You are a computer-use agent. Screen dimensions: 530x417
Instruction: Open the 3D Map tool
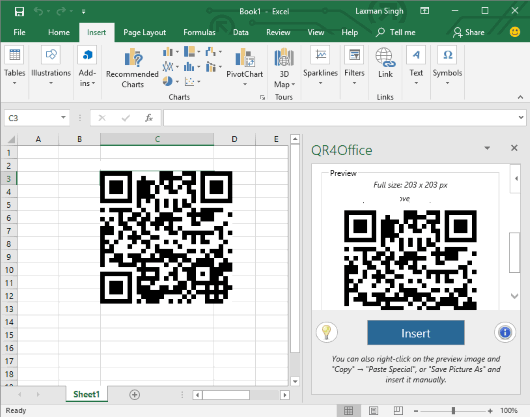(284, 68)
